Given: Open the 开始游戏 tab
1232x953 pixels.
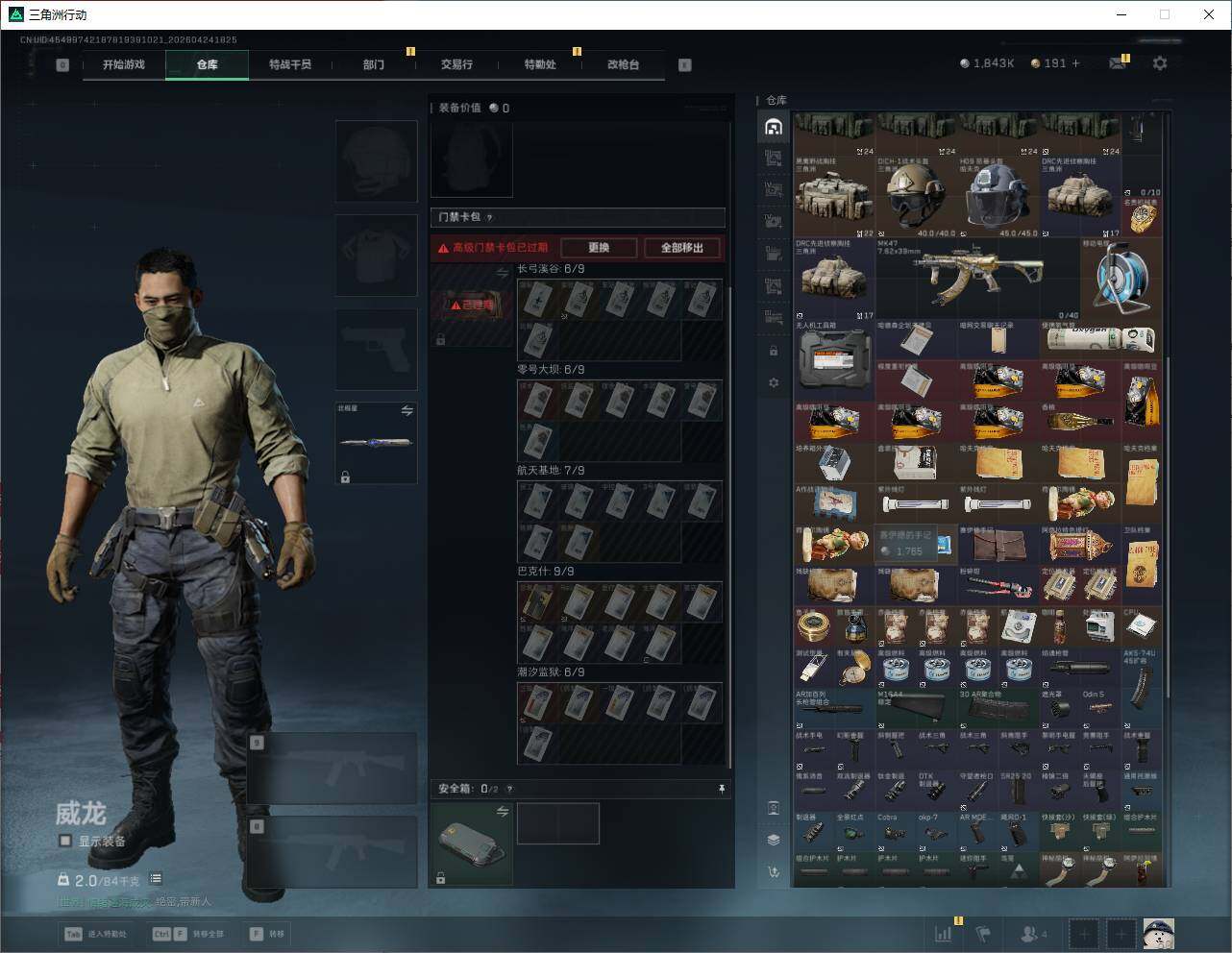Looking at the screenshot, I should click(x=124, y=64).
